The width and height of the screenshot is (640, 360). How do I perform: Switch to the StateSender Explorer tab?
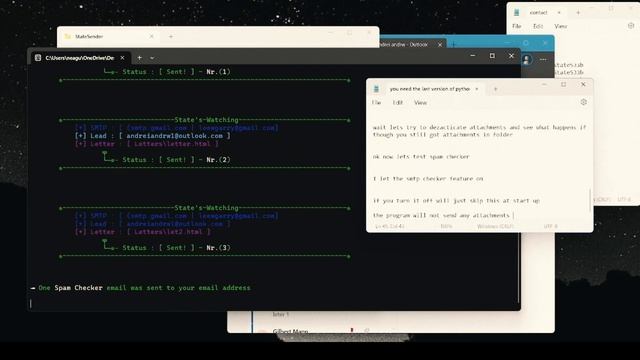click(89, 36)
